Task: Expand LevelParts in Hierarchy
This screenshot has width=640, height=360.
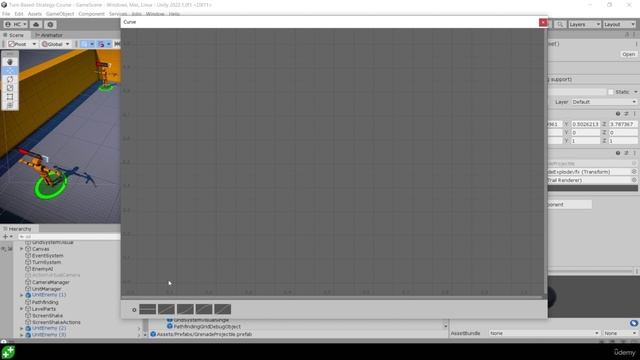Action: click(22, 309)
